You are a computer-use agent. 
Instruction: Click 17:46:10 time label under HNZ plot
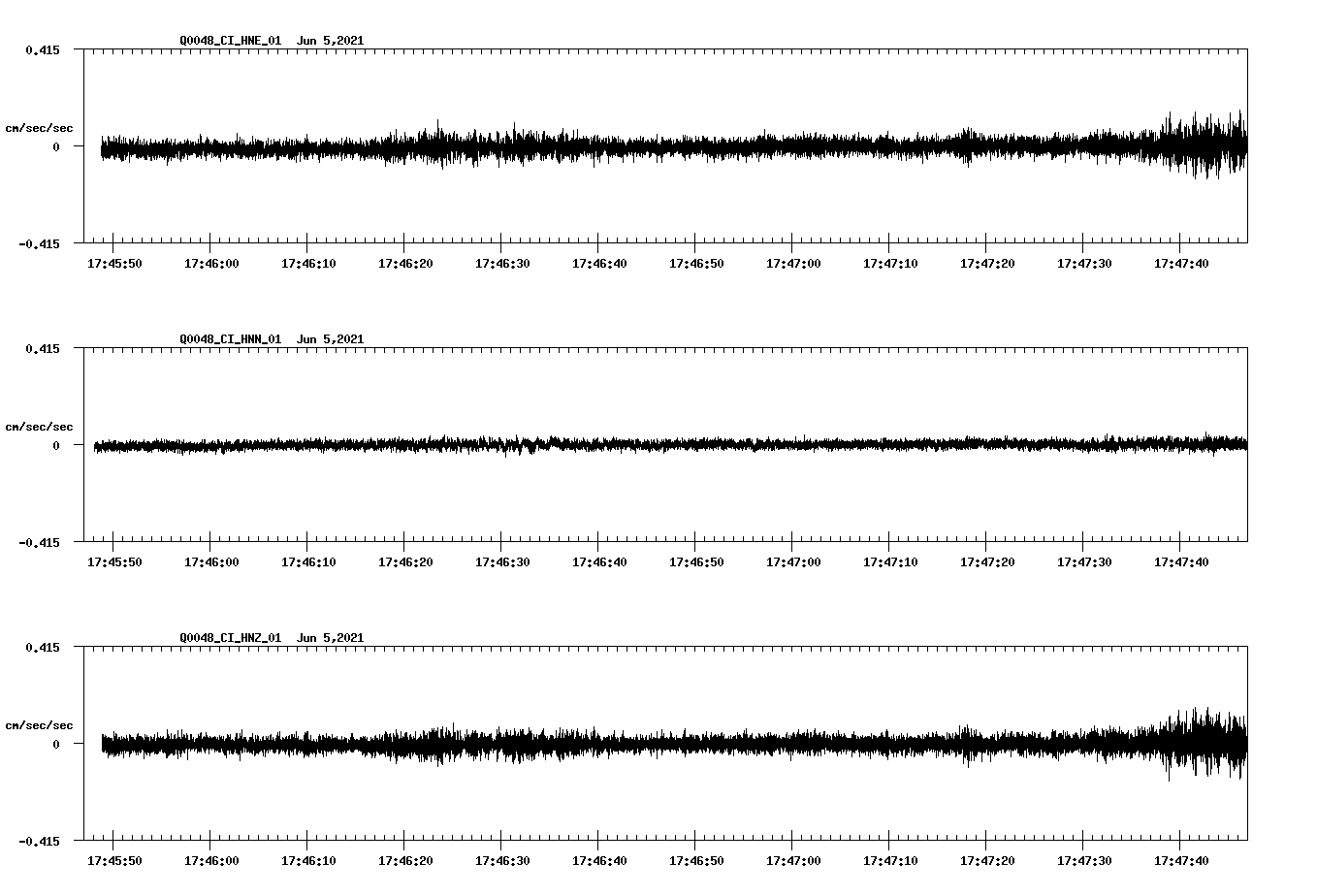[308, 861]
